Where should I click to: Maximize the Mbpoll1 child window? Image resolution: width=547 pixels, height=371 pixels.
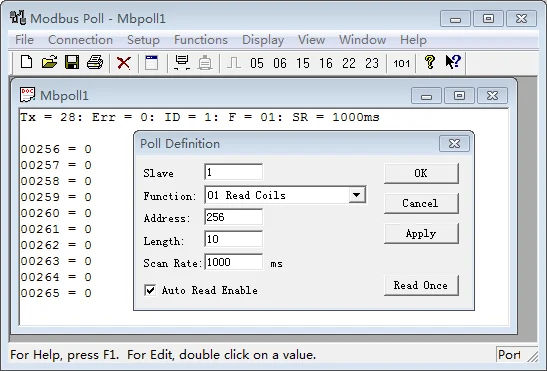pos(459,95)
